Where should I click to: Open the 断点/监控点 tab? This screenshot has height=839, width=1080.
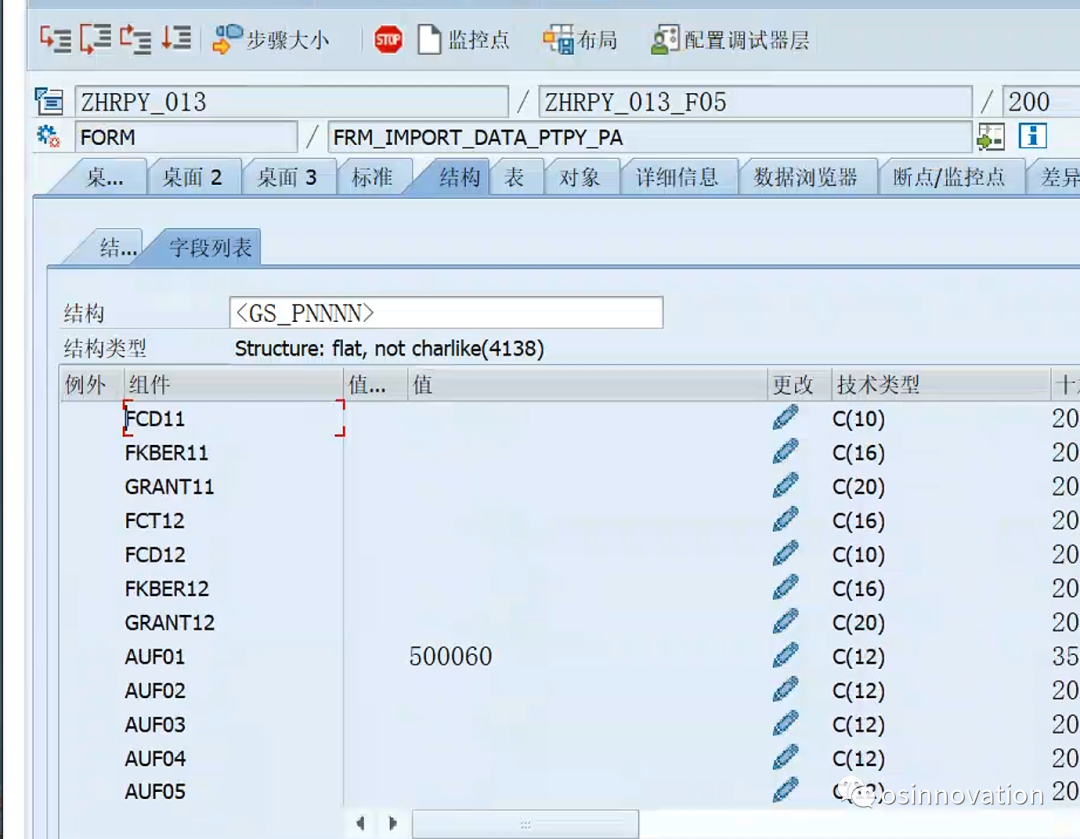click(949, 178)
